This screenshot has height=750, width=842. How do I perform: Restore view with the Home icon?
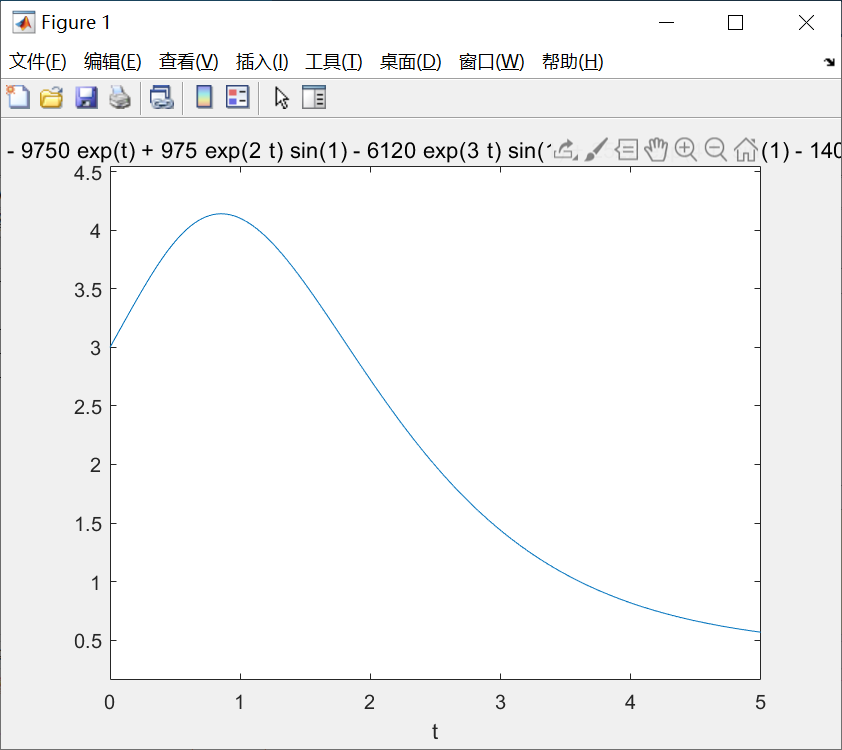click(x=746, y=150)
